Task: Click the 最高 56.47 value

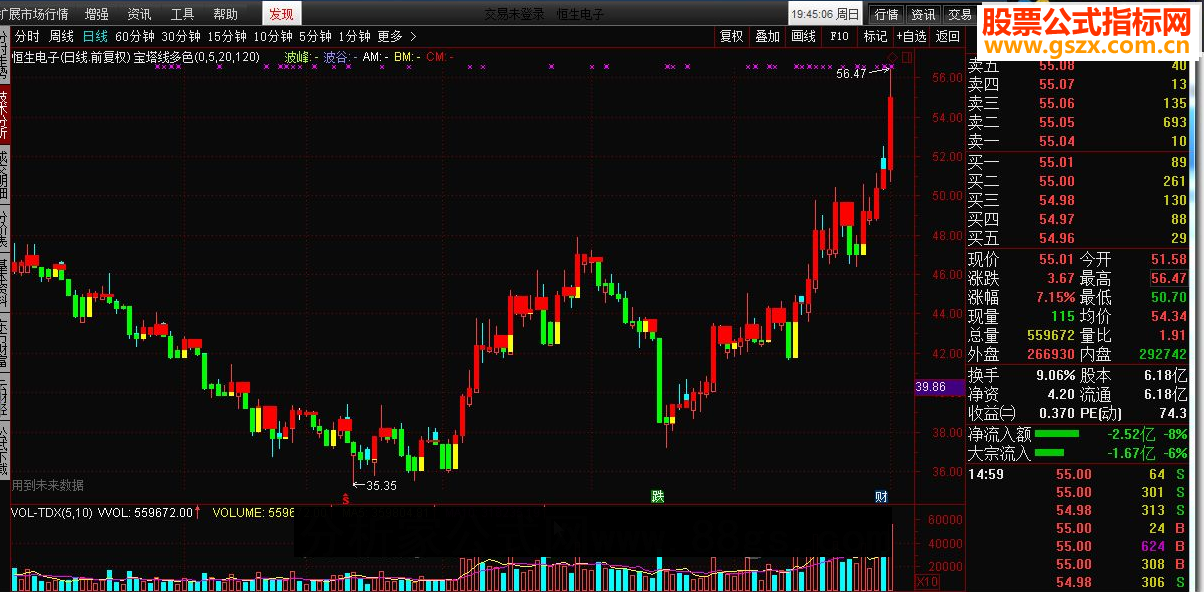Action: 1168,278
